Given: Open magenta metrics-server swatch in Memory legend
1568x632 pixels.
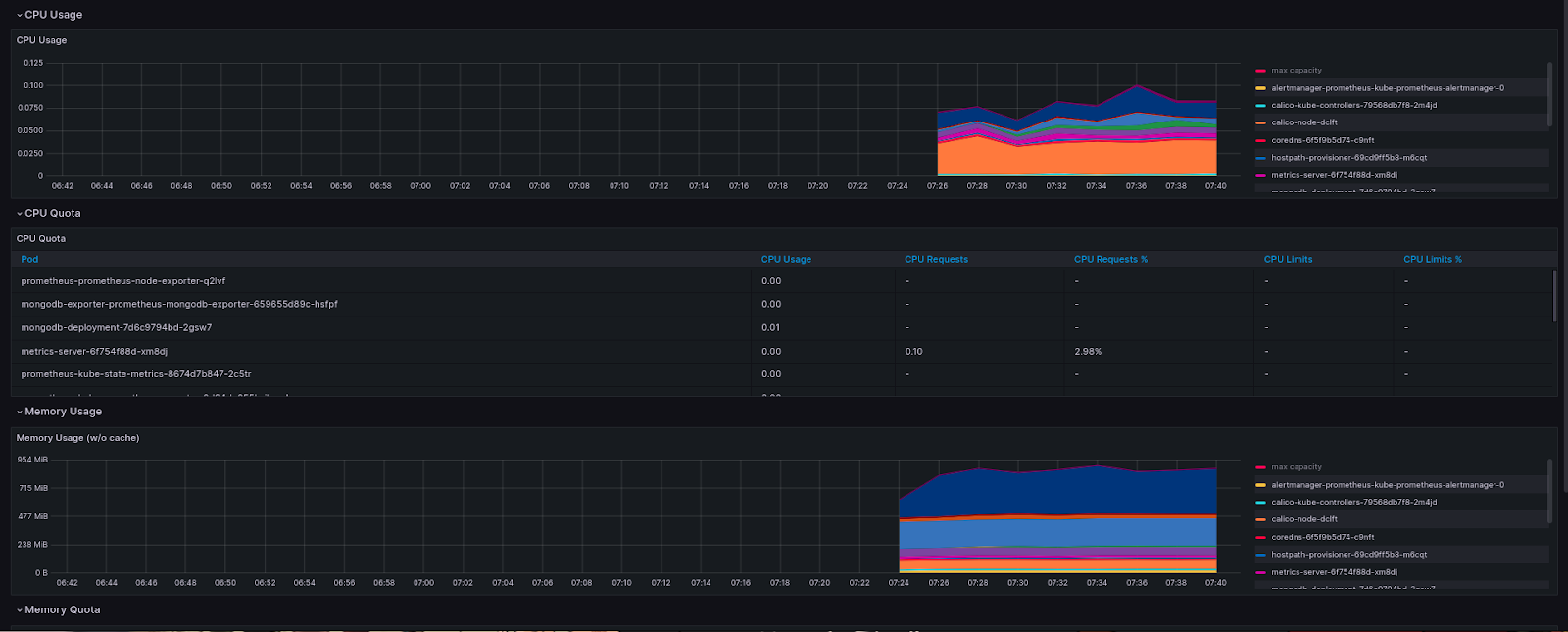Looking at the screenshot, I should click(x=1260, y=572).
